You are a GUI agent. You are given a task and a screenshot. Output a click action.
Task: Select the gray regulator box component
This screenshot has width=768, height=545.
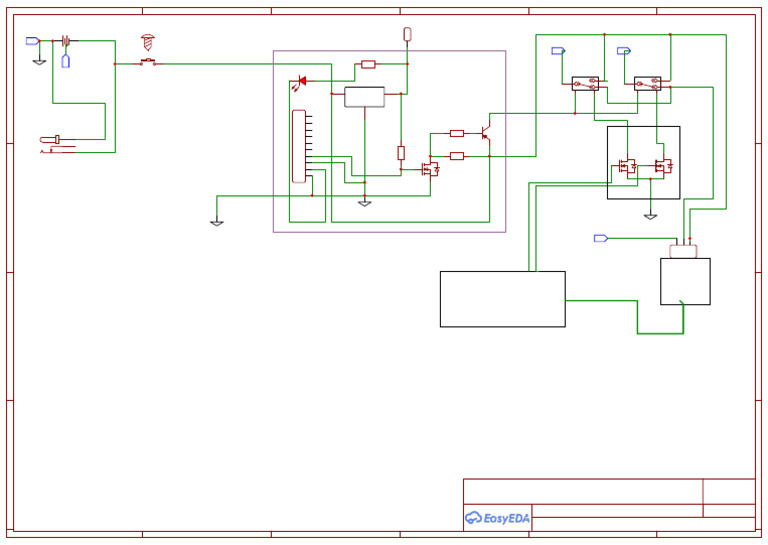pyautogui.click(x=364, y=97)
